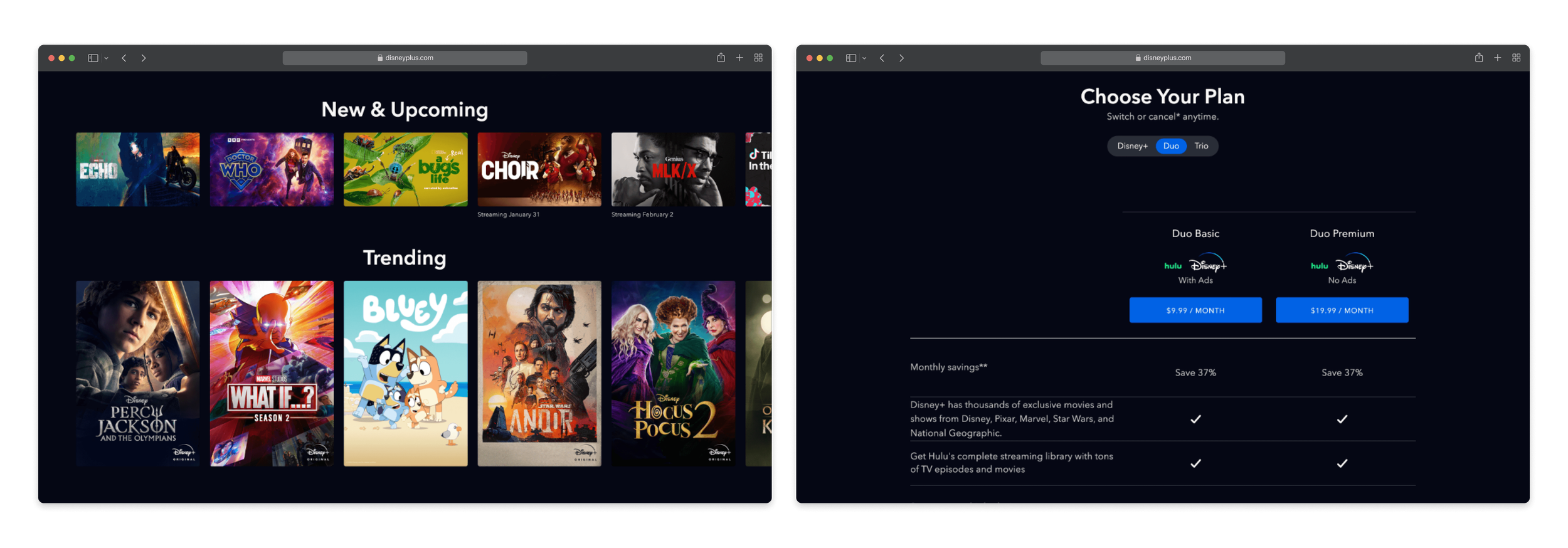This screenshot has height=548, width=1568.
Task: Choose Duo Premium $19.99 / month button
Action: click(x=1342, y=310)
